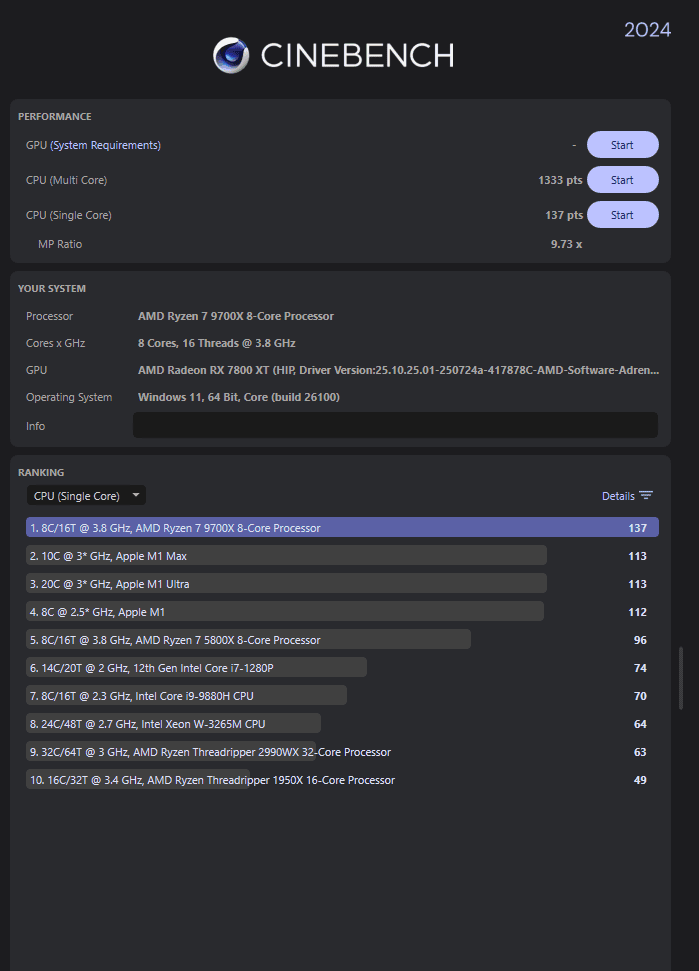Click the 9.73 x MP Ratio value
699x971 pixels.
(567, 244)
